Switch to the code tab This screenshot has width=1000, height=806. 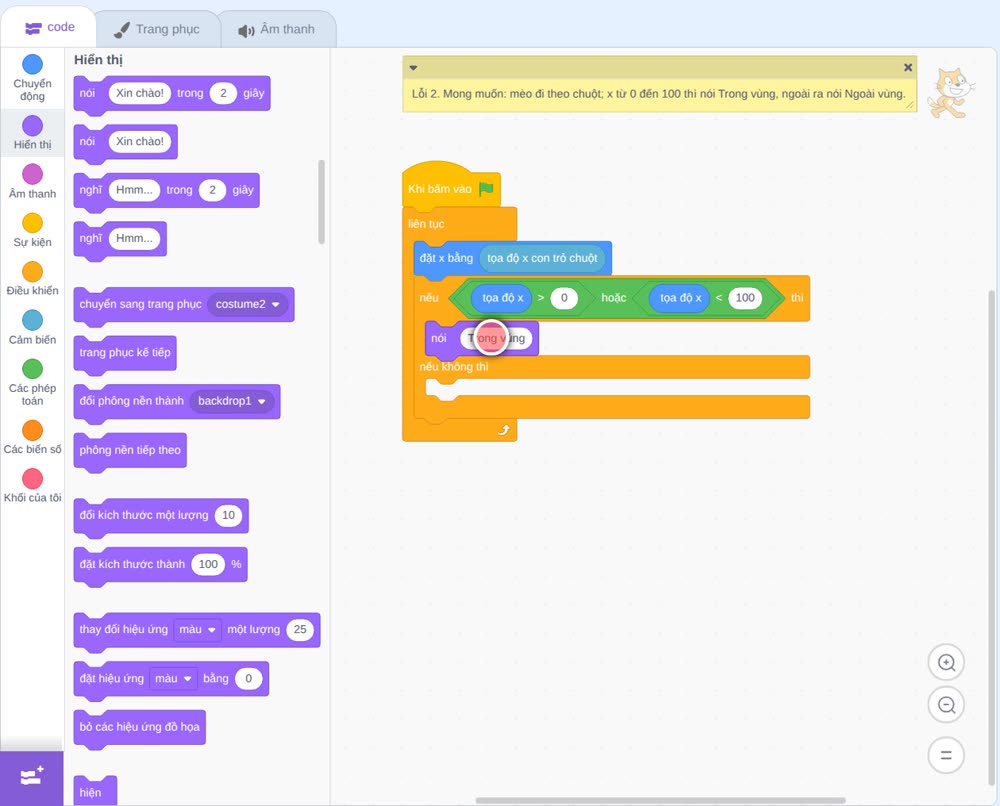49,27
